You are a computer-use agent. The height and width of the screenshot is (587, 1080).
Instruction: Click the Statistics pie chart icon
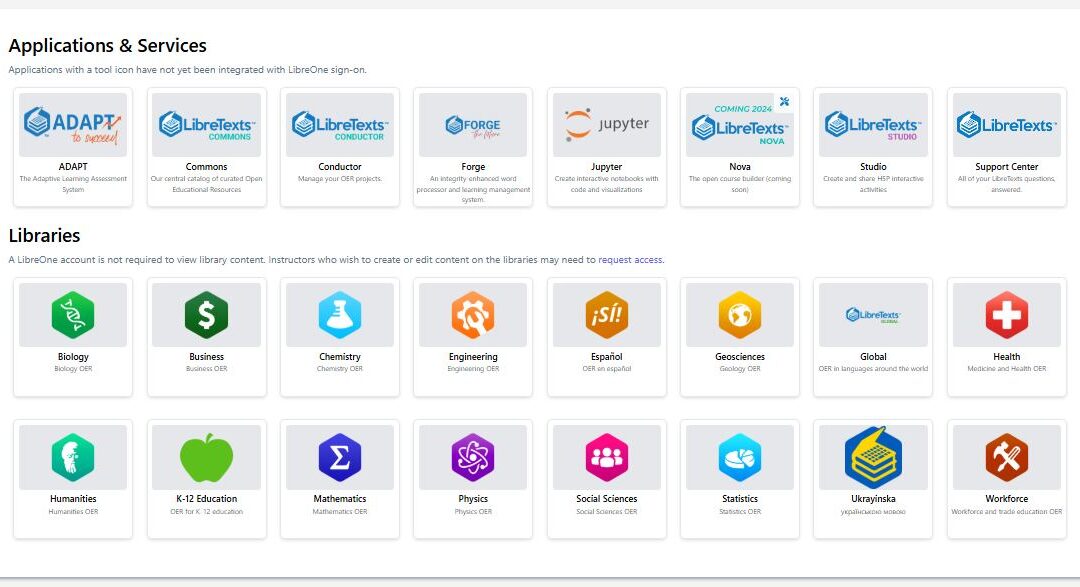pyautogui.click(x=740, y=457)
